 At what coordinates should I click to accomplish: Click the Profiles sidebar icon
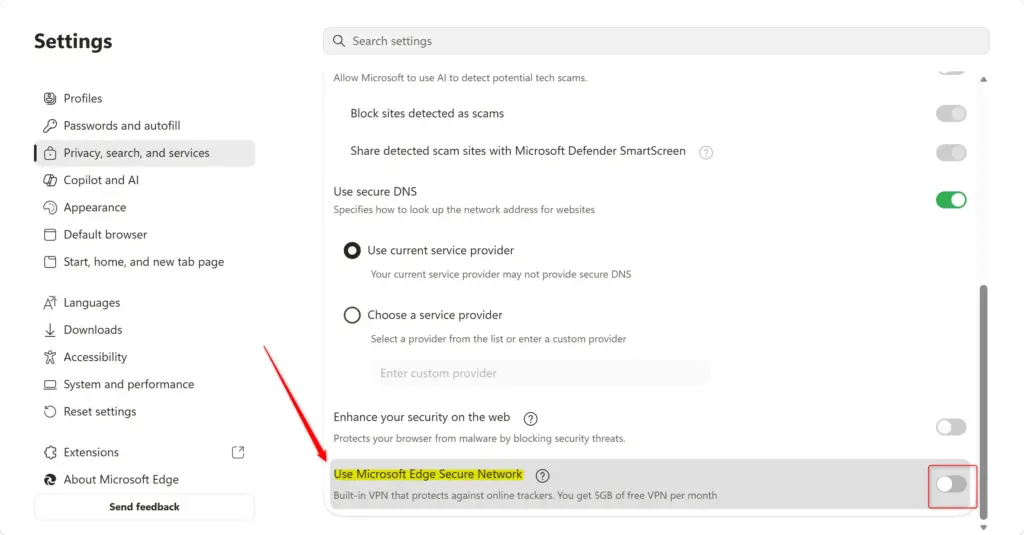click(50, 99)
